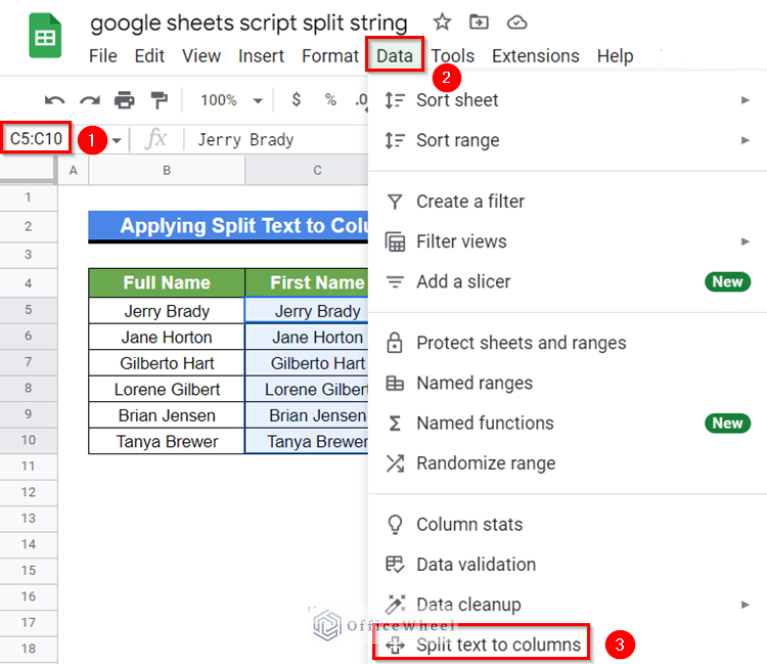Format as percent toolbar button
The width and height of the screenshot is (767, 664).
click(x=330, y=100)
